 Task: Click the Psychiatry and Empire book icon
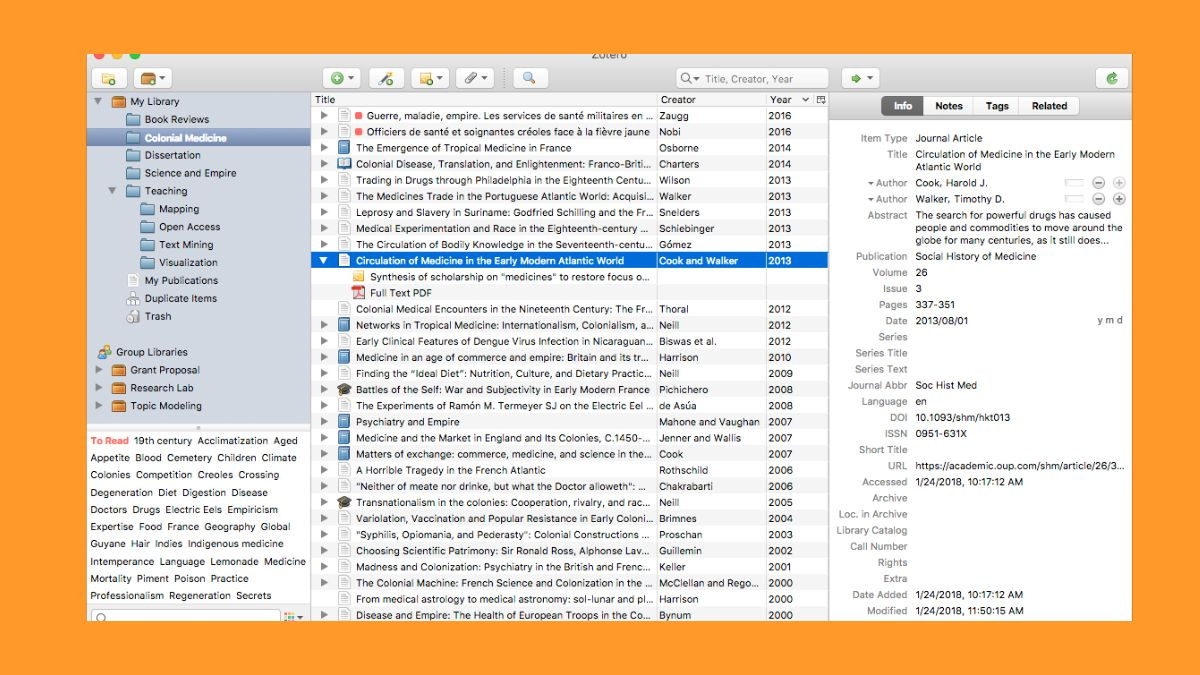[x=344, y=422]
